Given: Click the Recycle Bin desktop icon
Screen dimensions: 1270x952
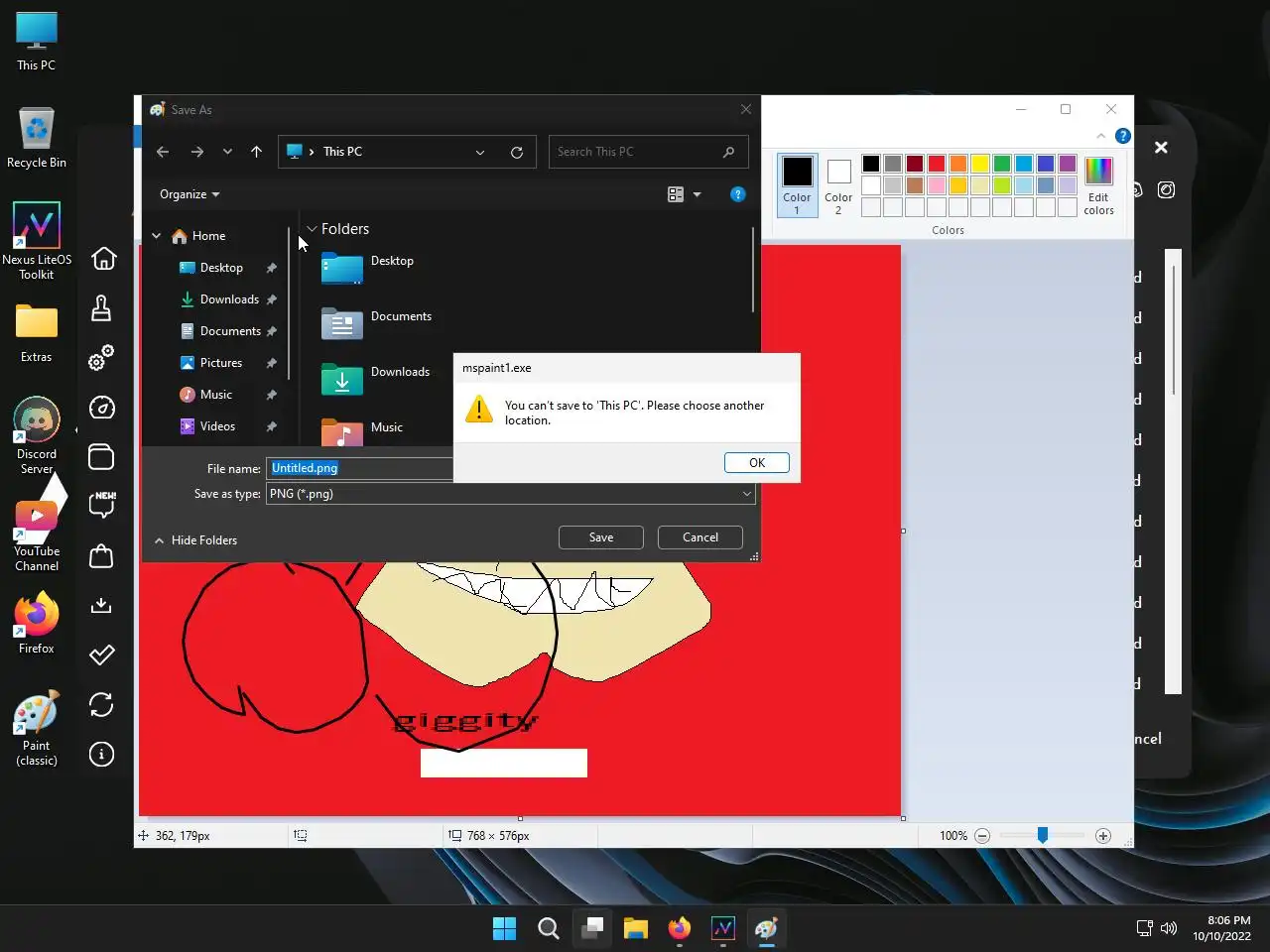Looking at the screenshot, I should [x=37, y=138].
